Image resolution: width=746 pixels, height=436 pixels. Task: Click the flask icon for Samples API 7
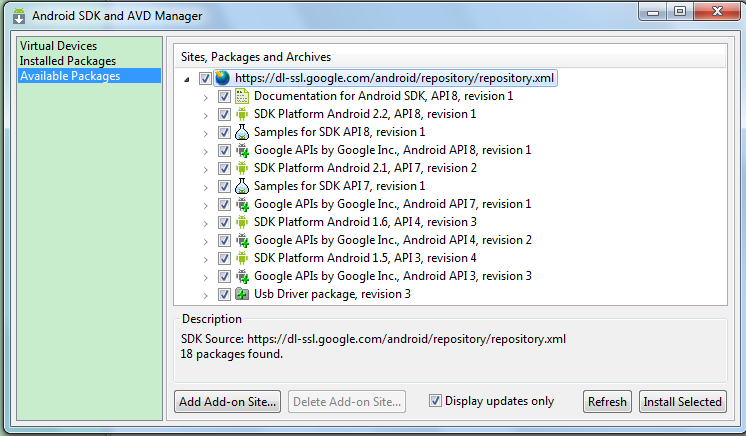[x=242, y=186]
